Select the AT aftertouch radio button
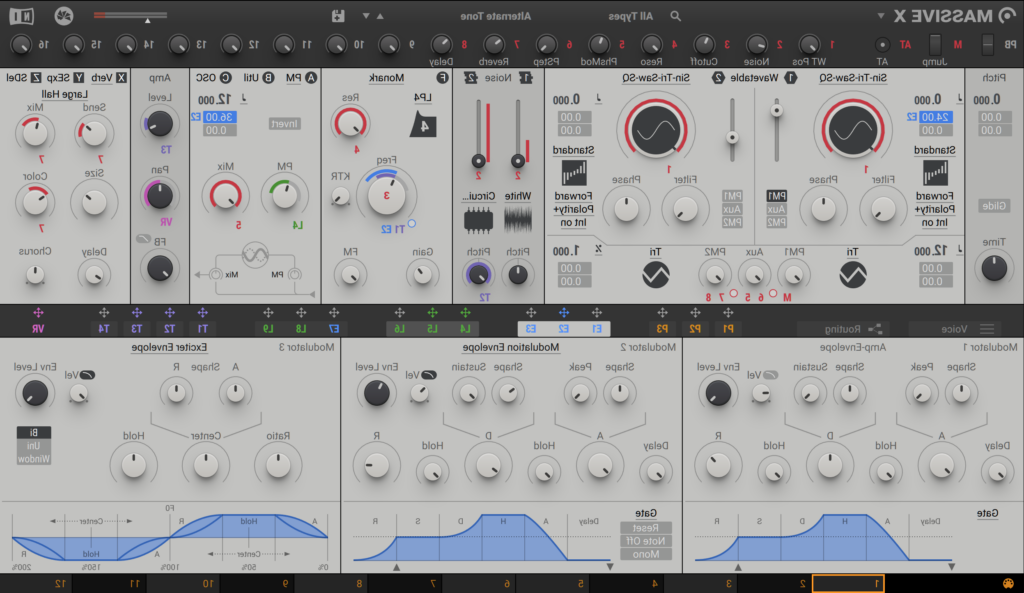The height and width of the screenshot is (593, 1024). pos(882,44)
